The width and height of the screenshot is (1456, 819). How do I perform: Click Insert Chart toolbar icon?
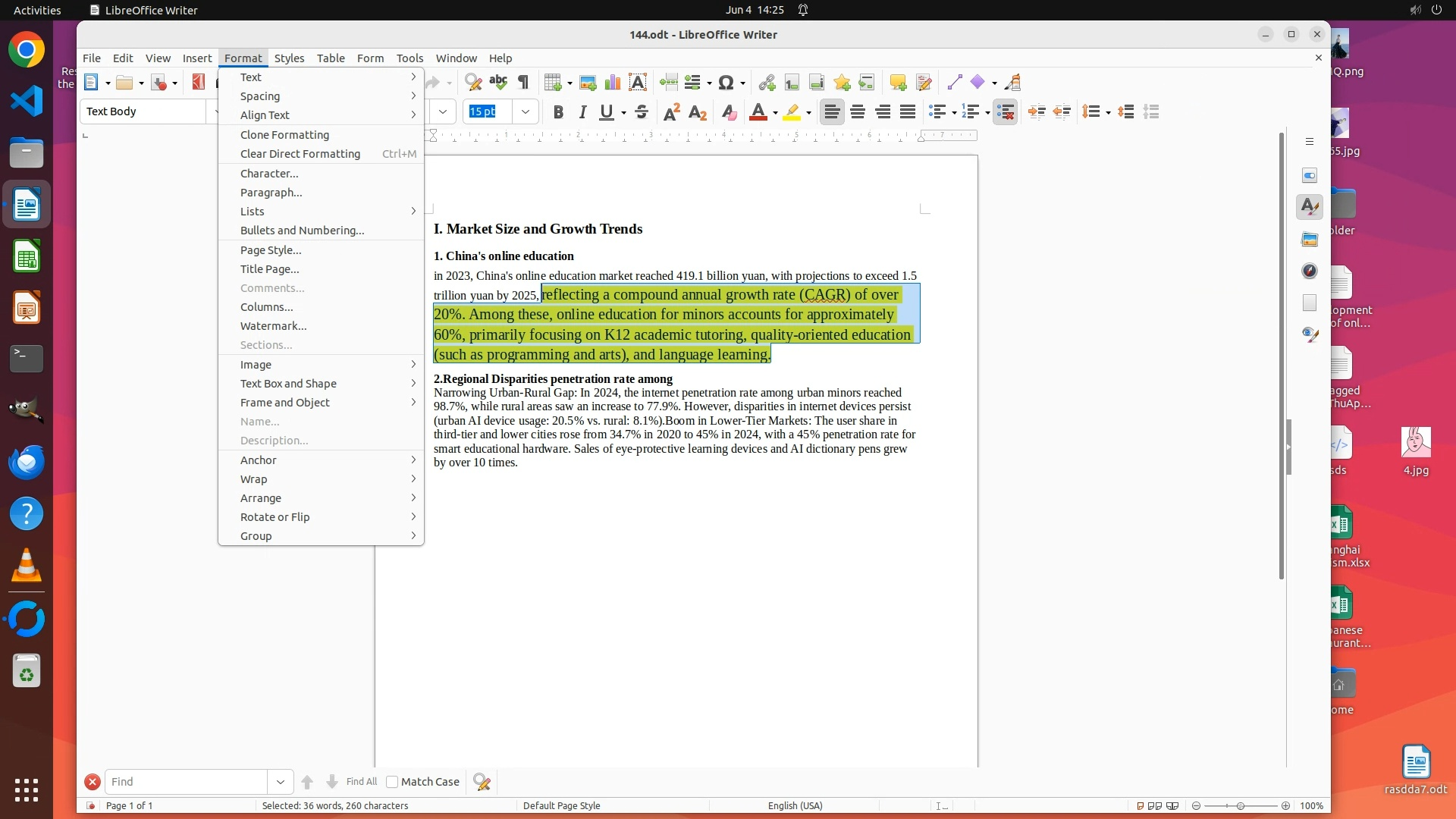(613, 83)
